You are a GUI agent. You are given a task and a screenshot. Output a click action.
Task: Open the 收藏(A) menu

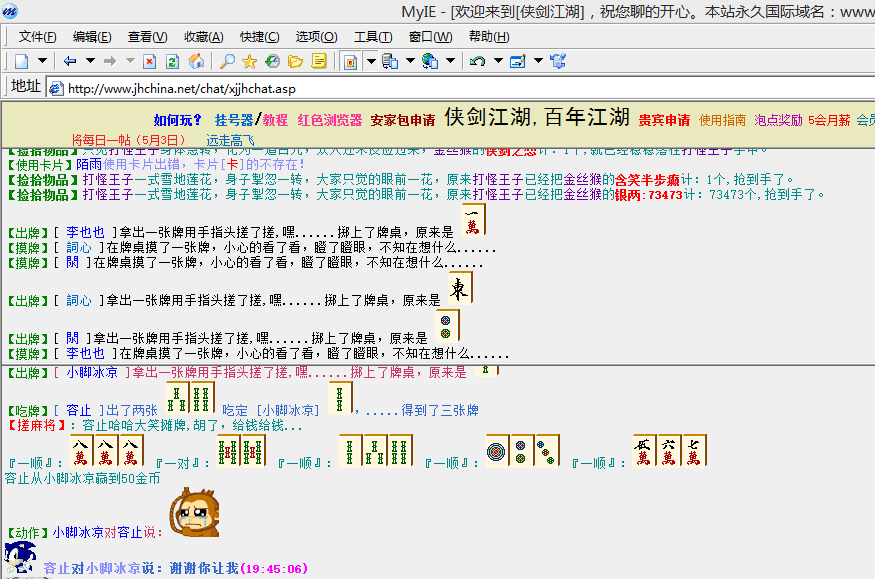point(204,37)
